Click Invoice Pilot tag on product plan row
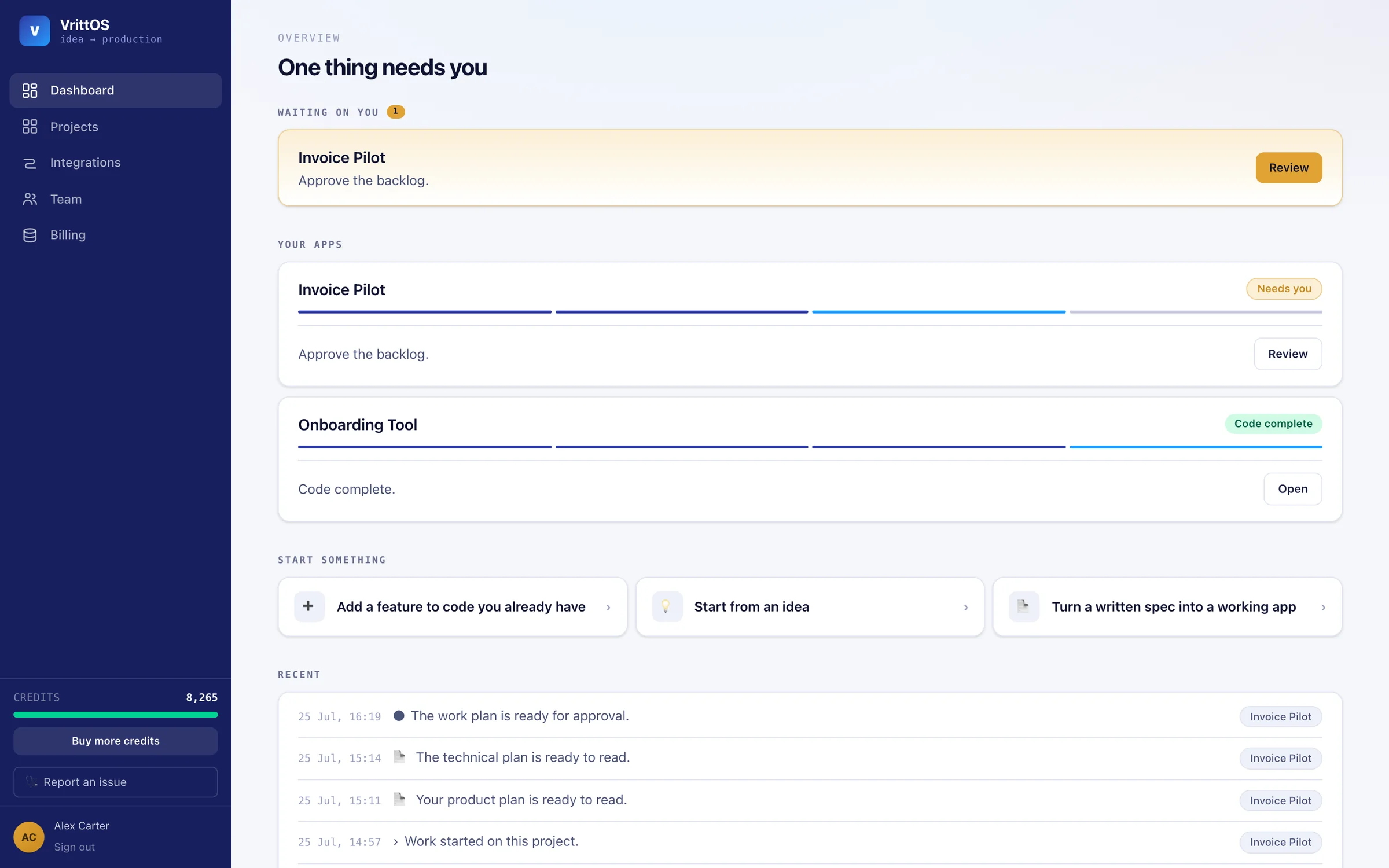Screen dimensions: 1389x868 tap(1280, 800)
